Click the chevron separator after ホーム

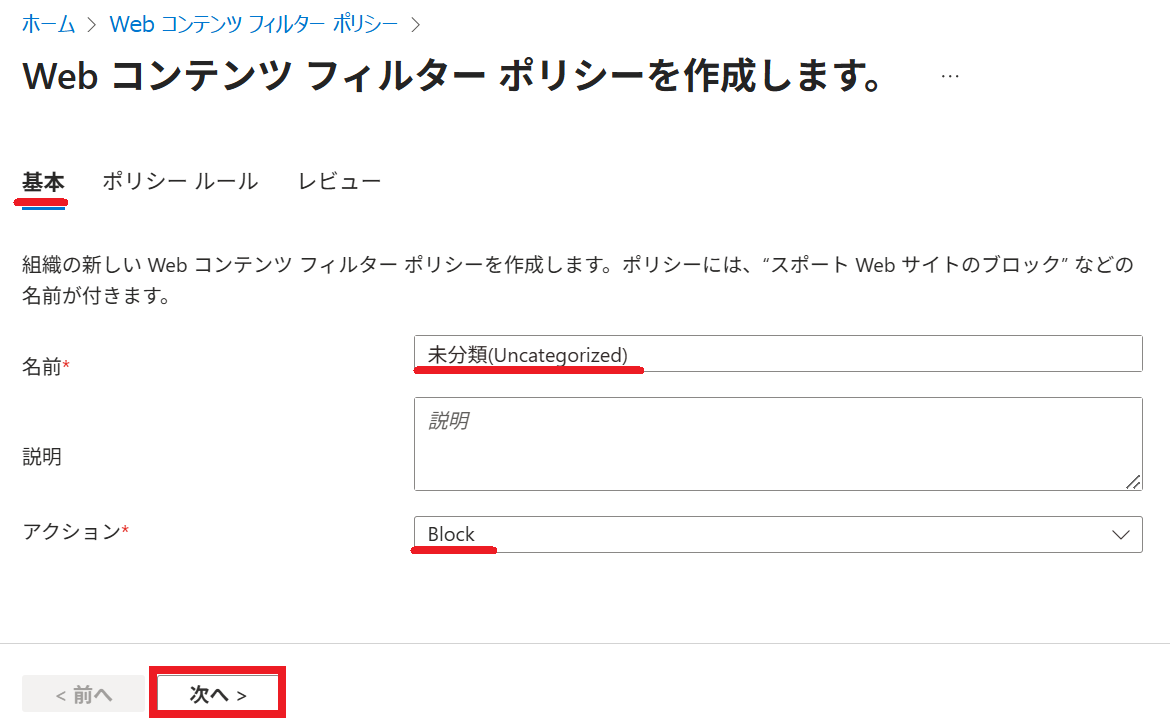[x=92, y=24]
